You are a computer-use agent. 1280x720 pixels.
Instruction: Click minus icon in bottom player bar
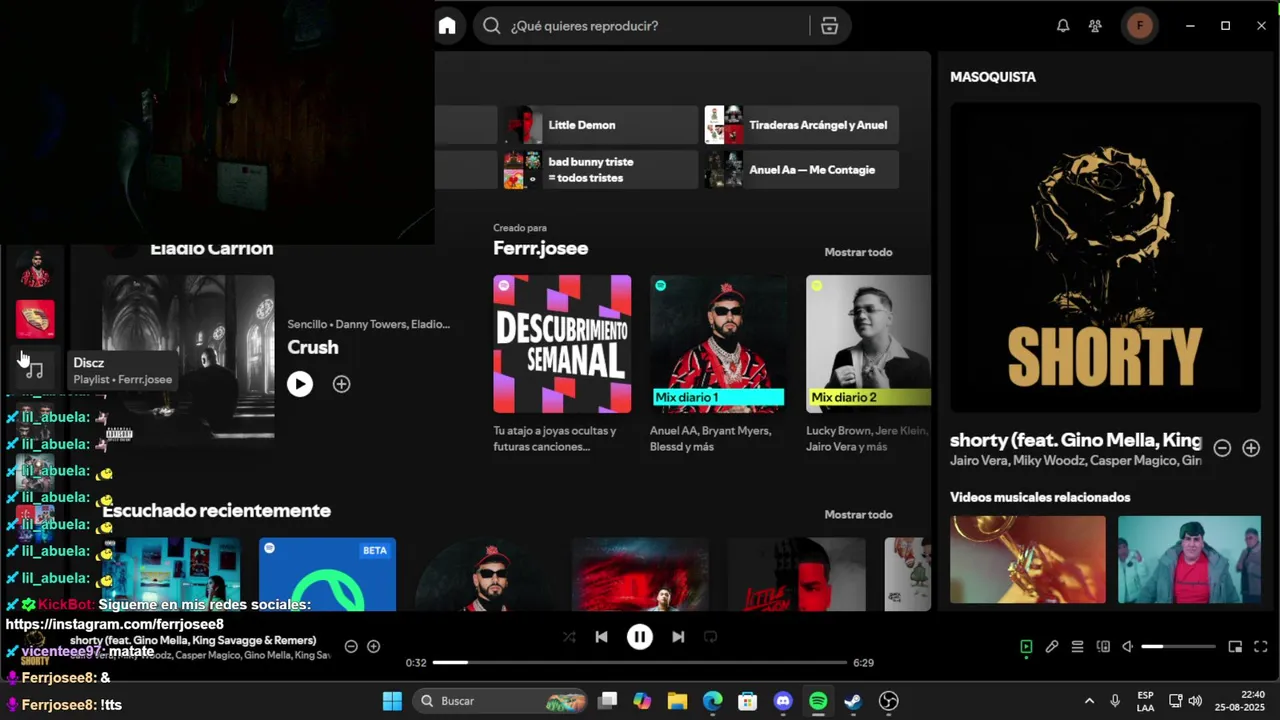coord(351,646)
